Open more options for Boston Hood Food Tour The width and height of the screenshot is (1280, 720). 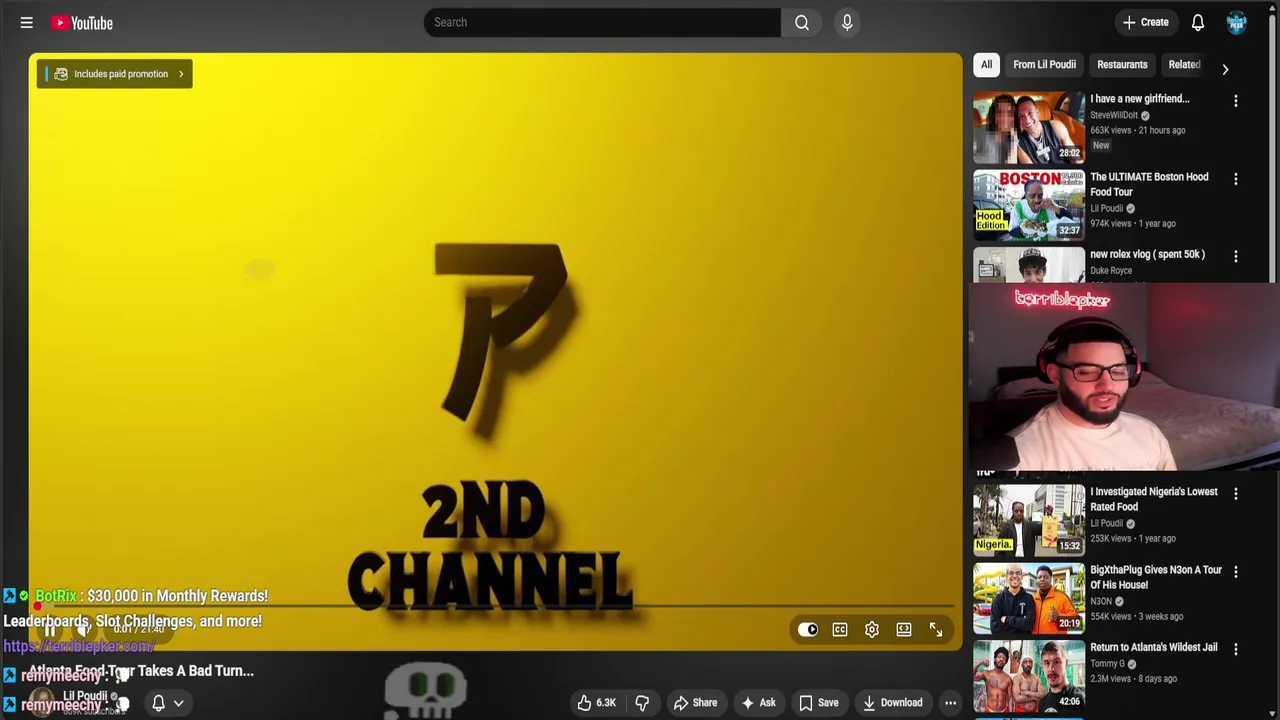[1236, 179]
